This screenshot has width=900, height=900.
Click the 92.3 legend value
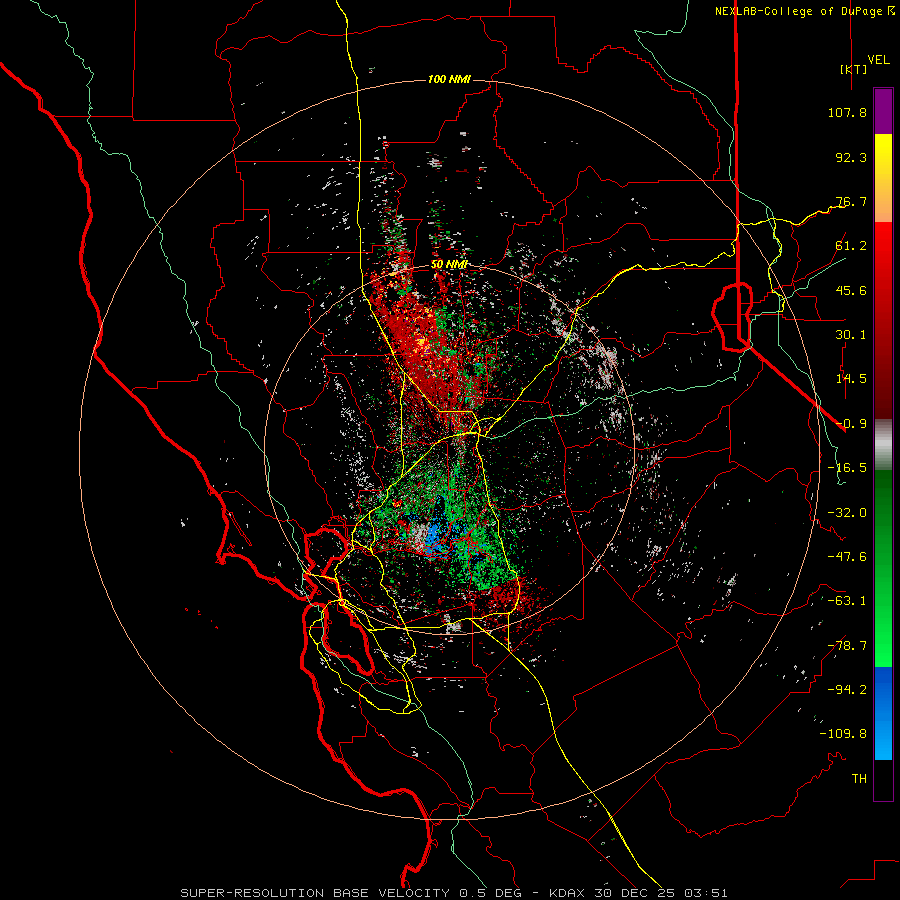tap(851, 157)
